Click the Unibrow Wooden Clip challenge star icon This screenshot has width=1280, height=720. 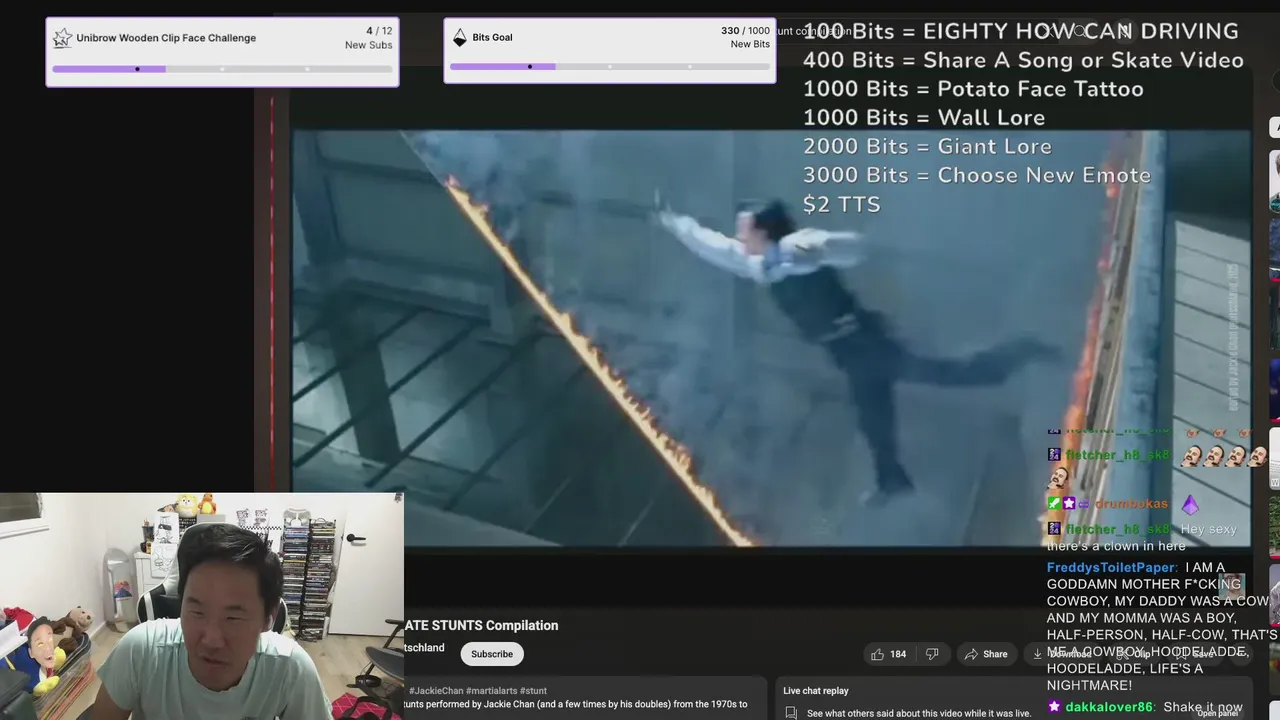pos(62,38)
